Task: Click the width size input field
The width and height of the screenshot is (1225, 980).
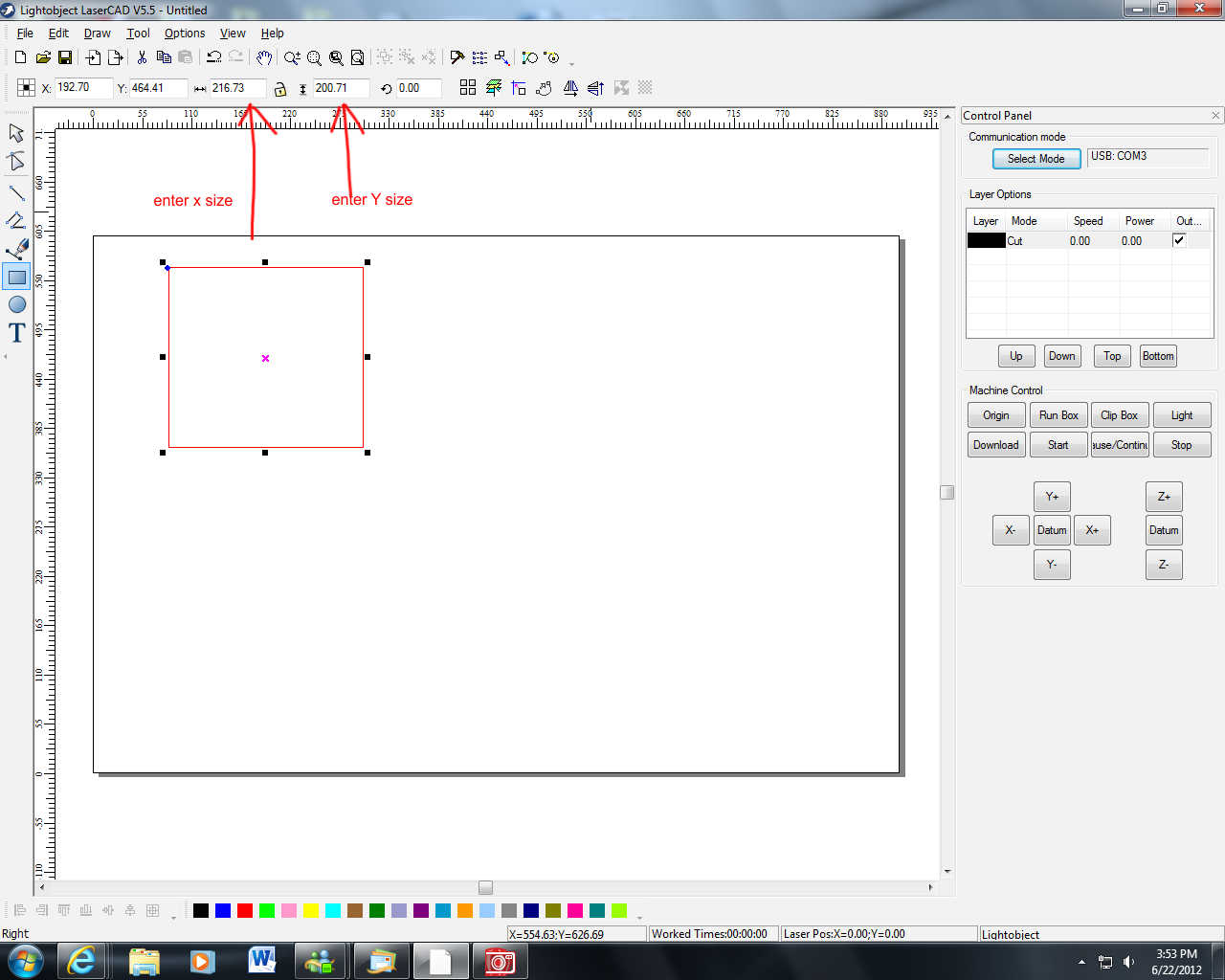Action: pyautogui.click(x=236, y=88)
